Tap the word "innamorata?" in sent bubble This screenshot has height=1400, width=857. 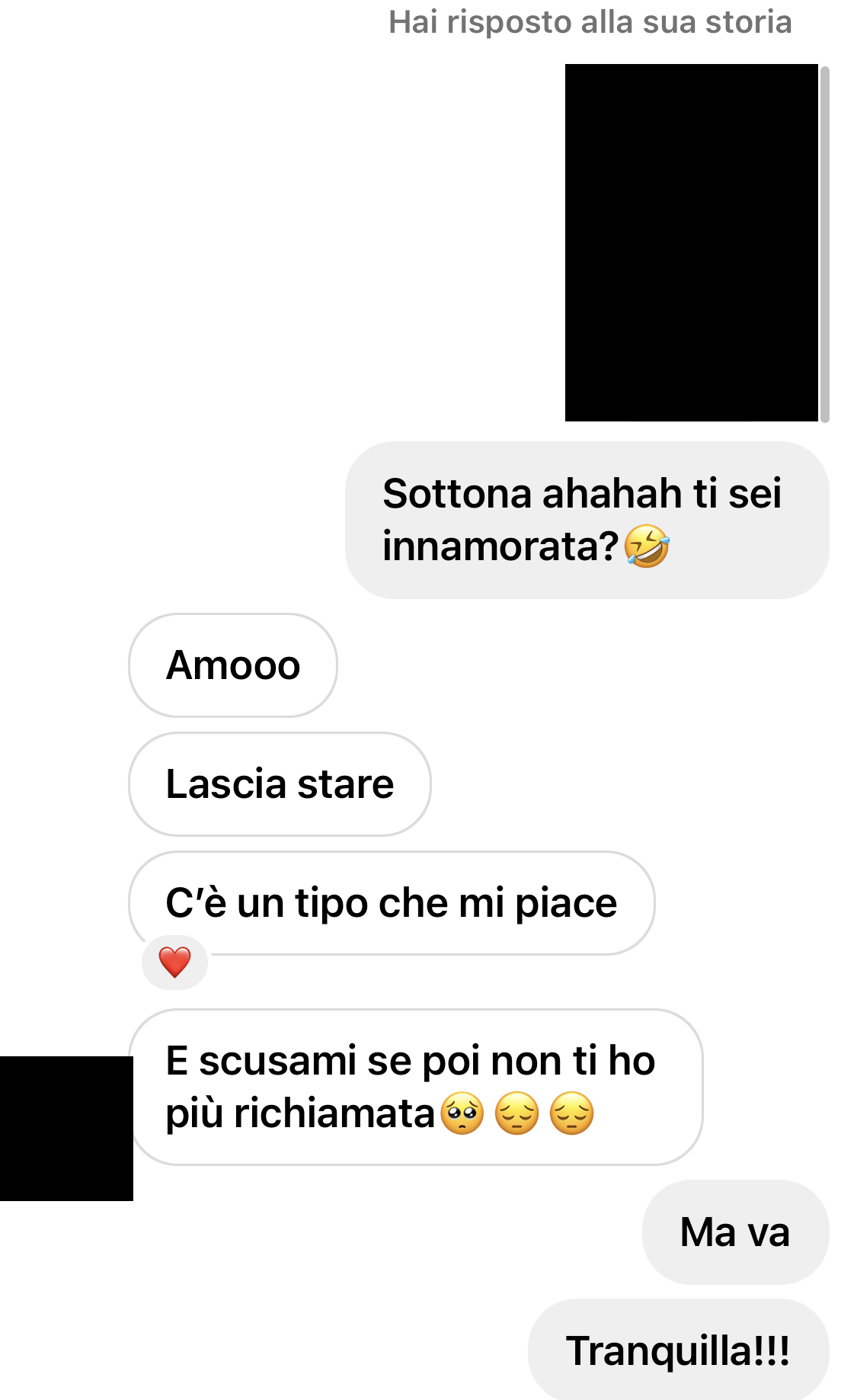coord(500,546)
